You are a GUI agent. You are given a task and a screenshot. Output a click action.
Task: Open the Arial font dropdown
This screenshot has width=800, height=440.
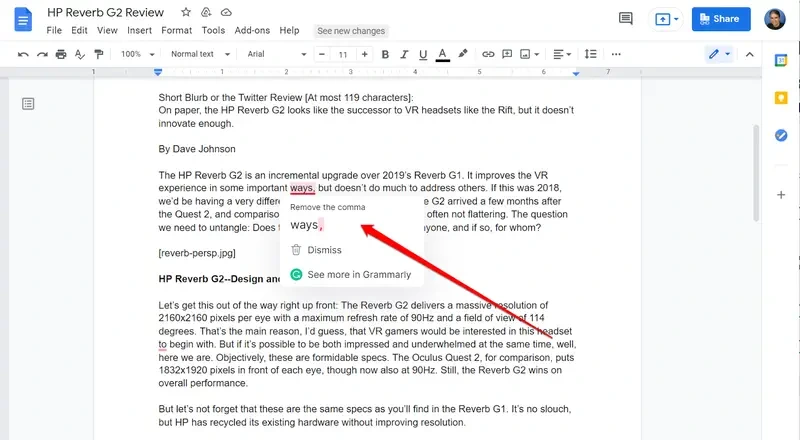click(x=277, y=54)
